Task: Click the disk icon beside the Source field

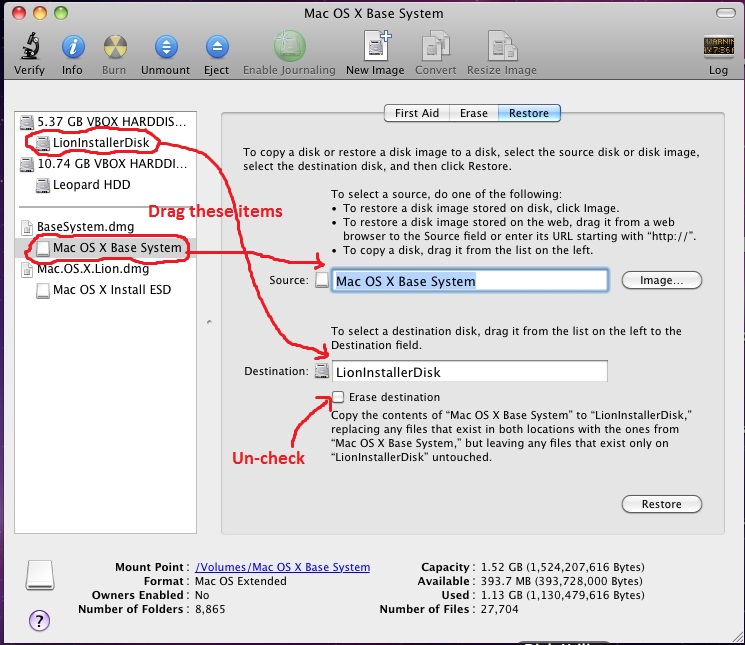Action: click(322, 280)
